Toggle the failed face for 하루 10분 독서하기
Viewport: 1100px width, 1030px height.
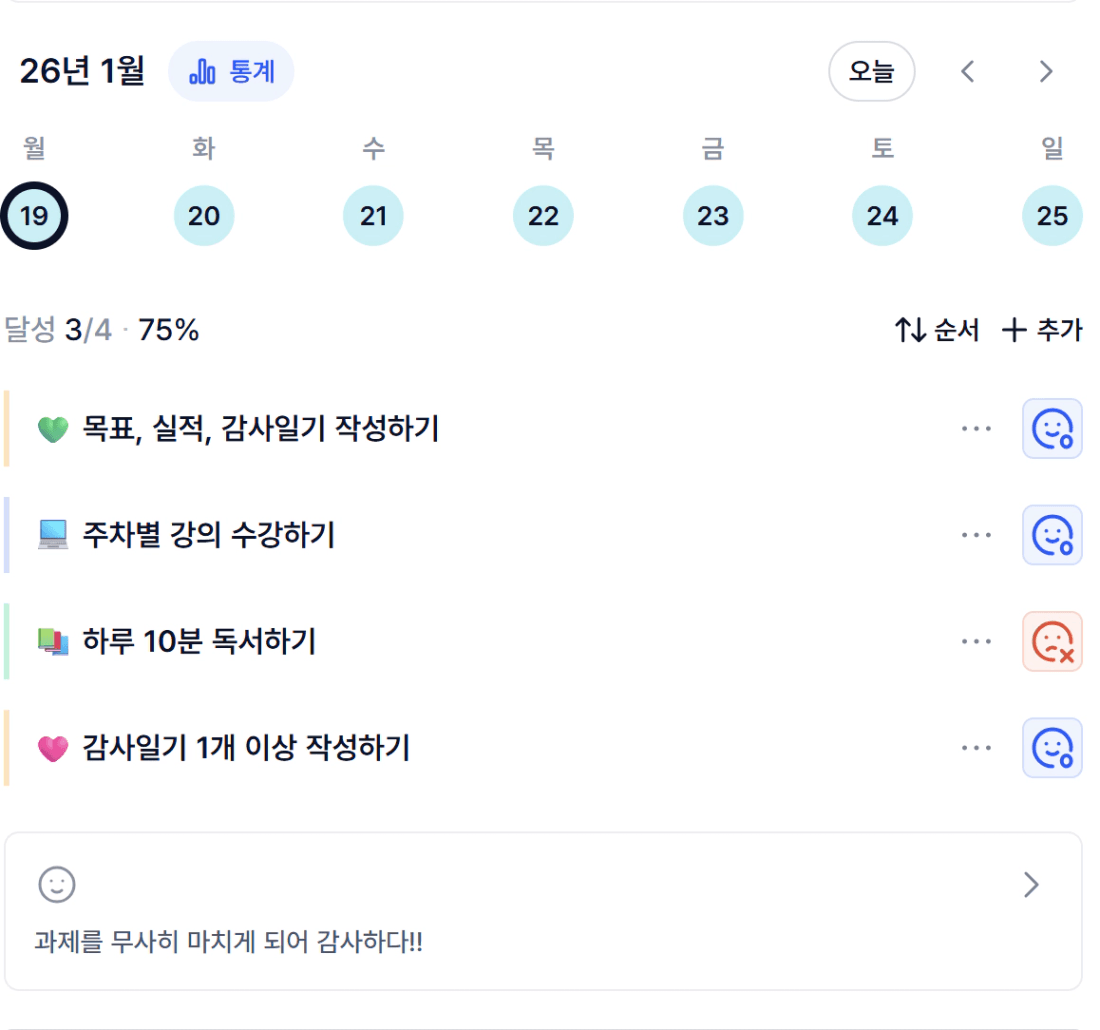1052,641
